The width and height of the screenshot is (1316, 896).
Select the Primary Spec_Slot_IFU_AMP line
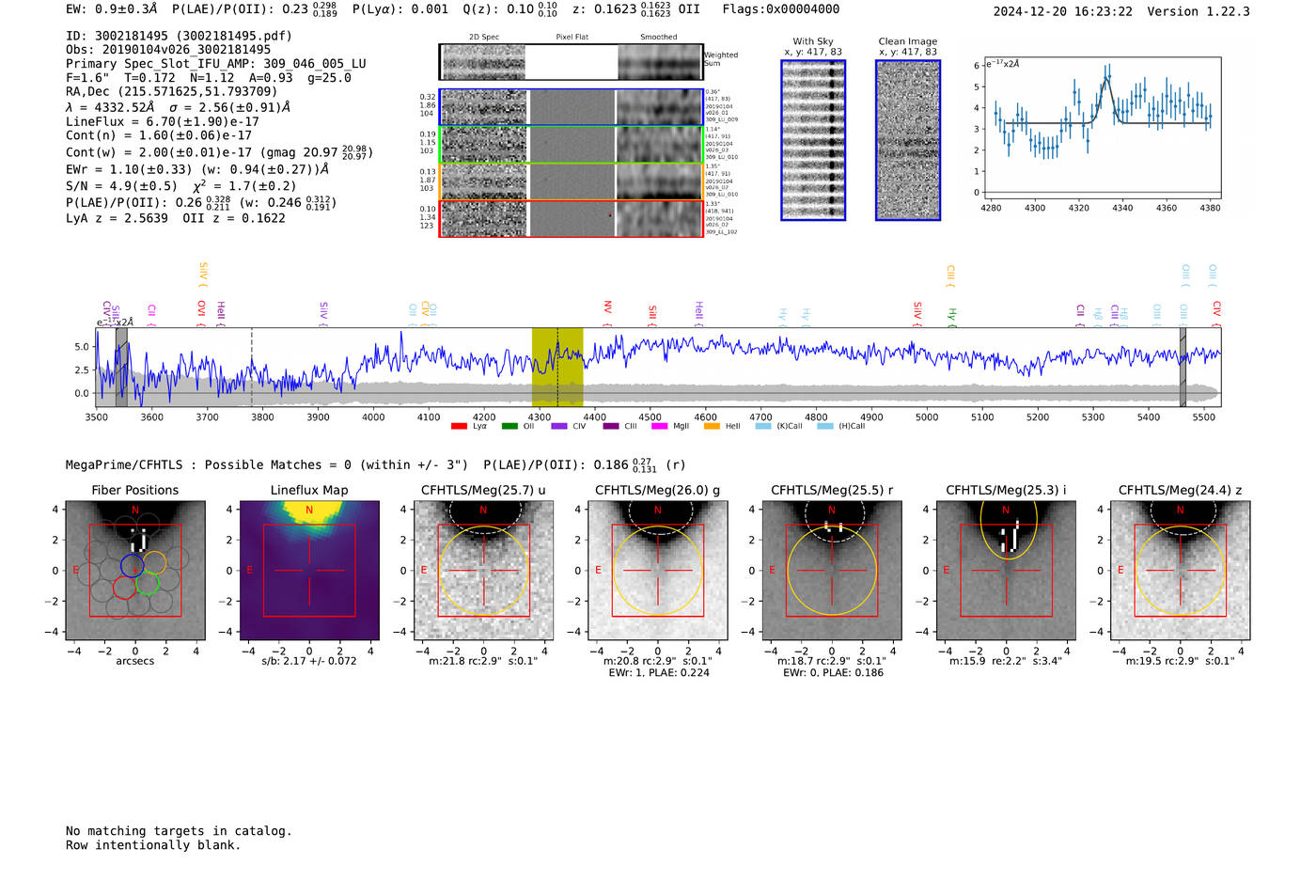(x=216, y=64)
